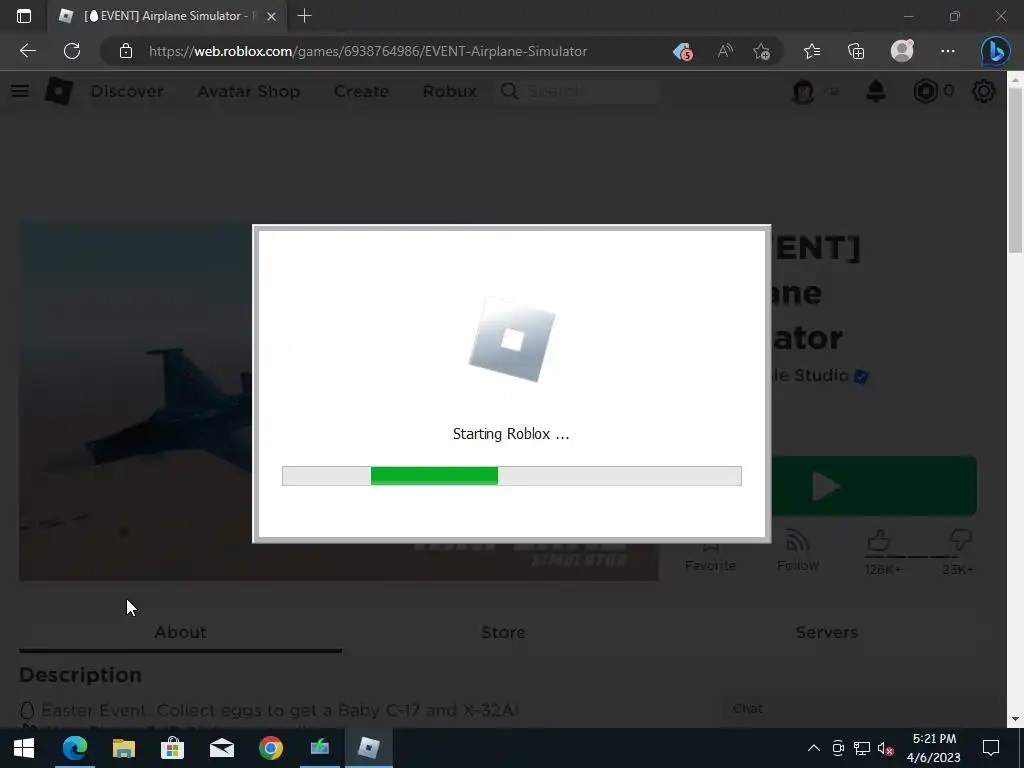View site information lock icon
Image resolution: width=1024 pixels, height=768 pixels.
point(126,51)
